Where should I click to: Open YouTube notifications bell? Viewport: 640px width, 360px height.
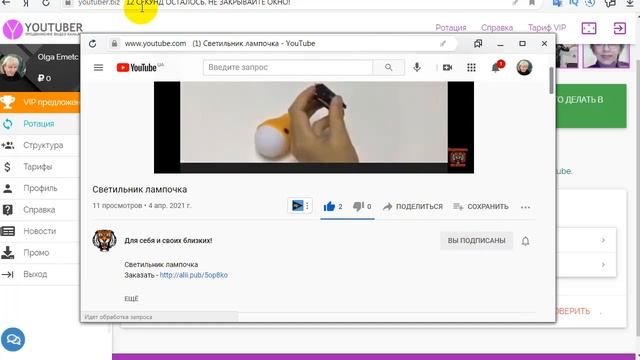click(x=497, y=67)
